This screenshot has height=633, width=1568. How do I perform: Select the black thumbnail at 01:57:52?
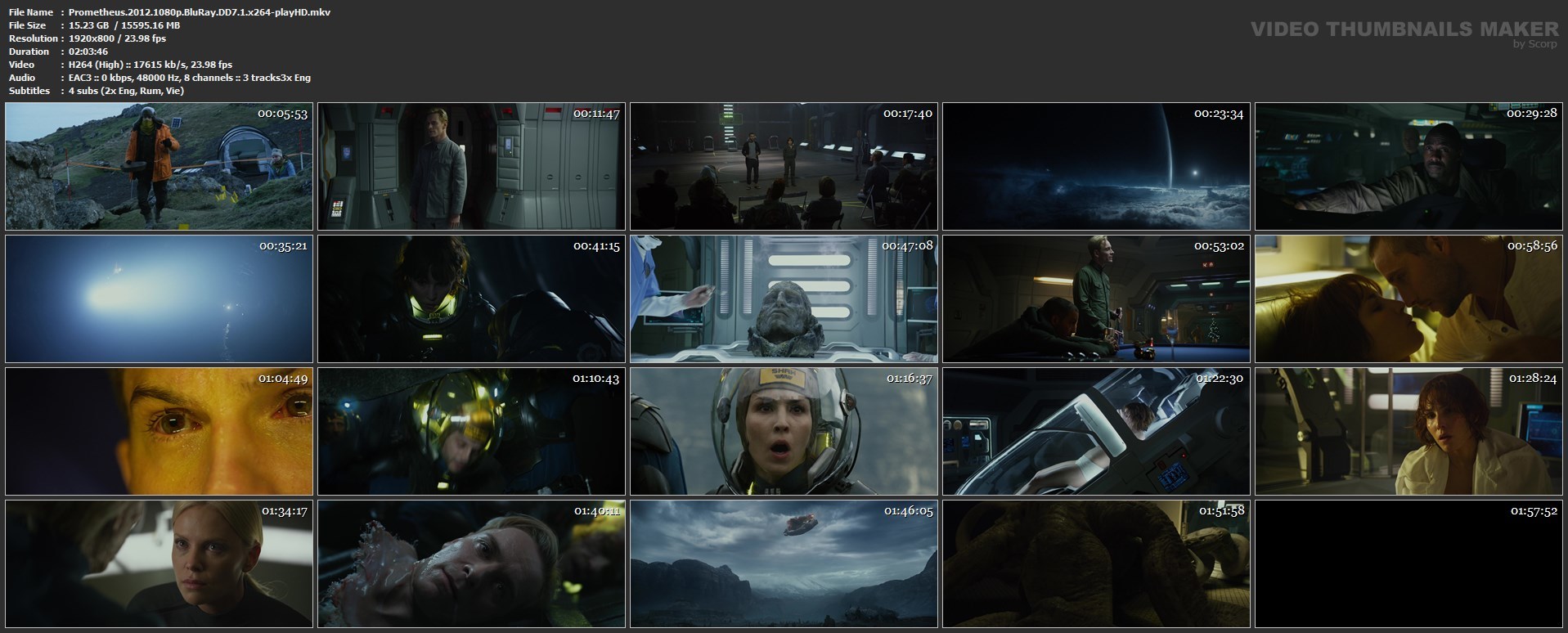1409,564
